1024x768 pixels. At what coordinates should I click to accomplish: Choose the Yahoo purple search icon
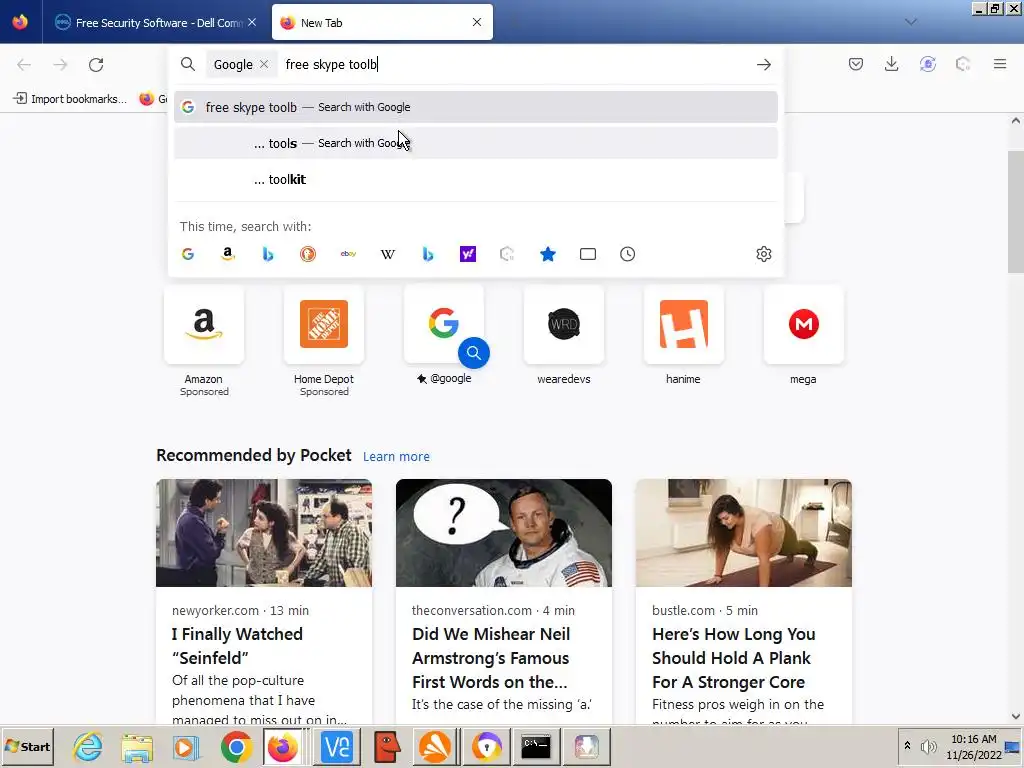click(x=468, y=254)
